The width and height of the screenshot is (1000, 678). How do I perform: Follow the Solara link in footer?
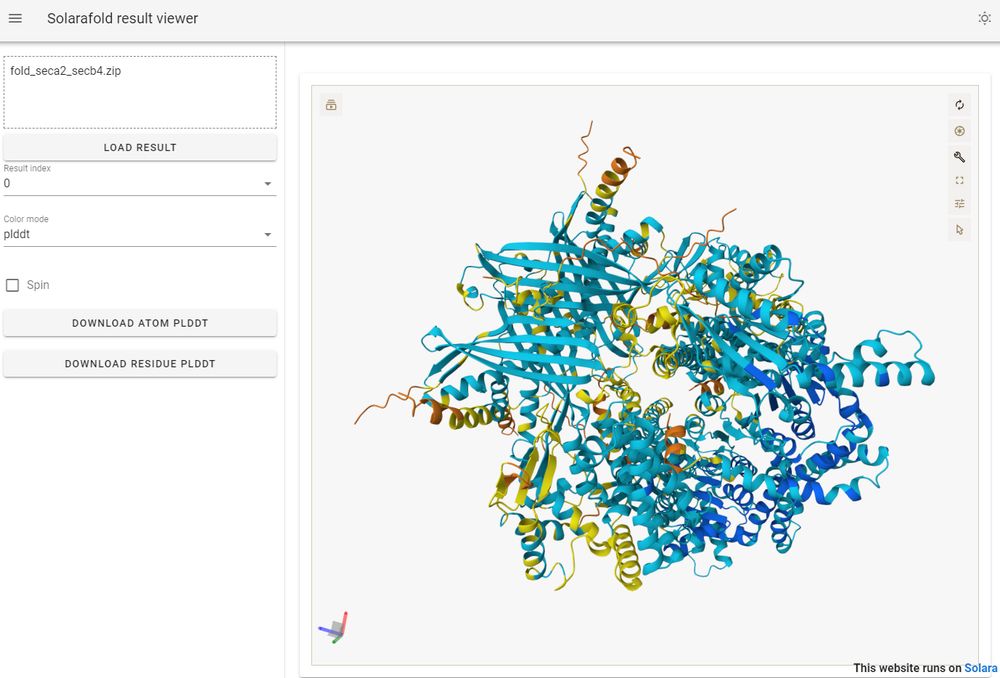point(980,668)
